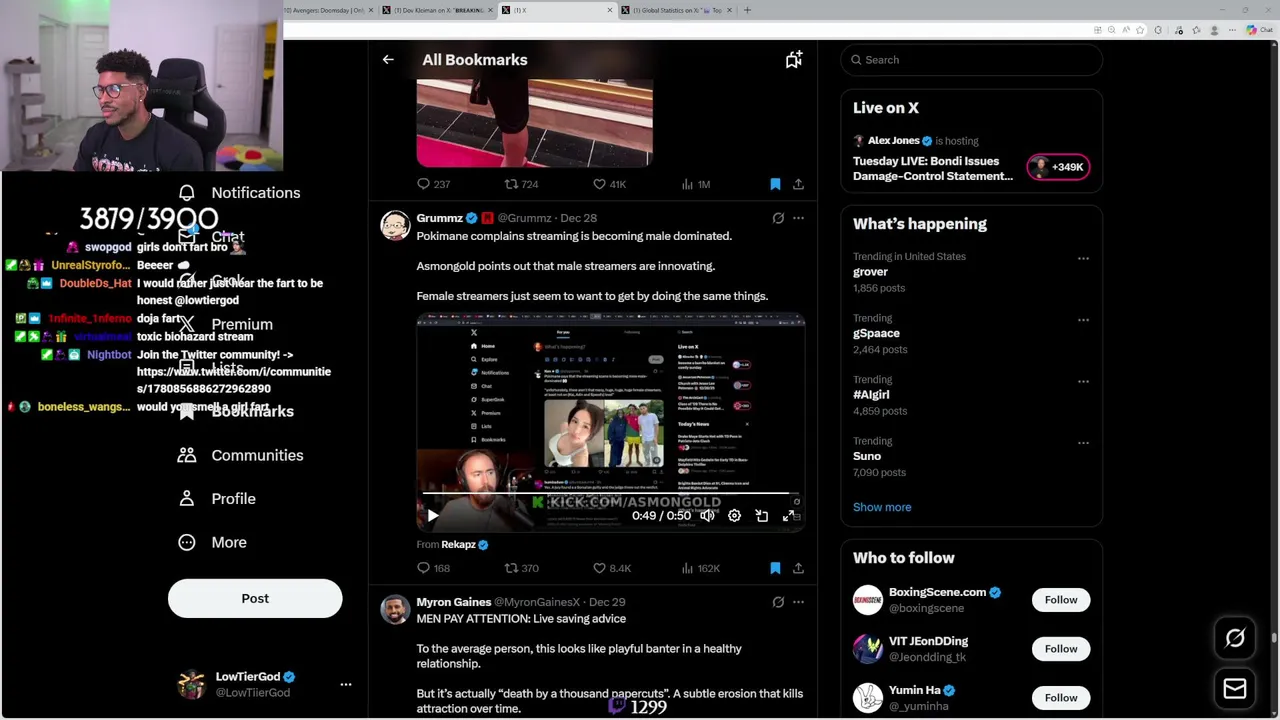1280x720 pixels.
Task: Open the Grok floating button
Action: click(1235, 638)
